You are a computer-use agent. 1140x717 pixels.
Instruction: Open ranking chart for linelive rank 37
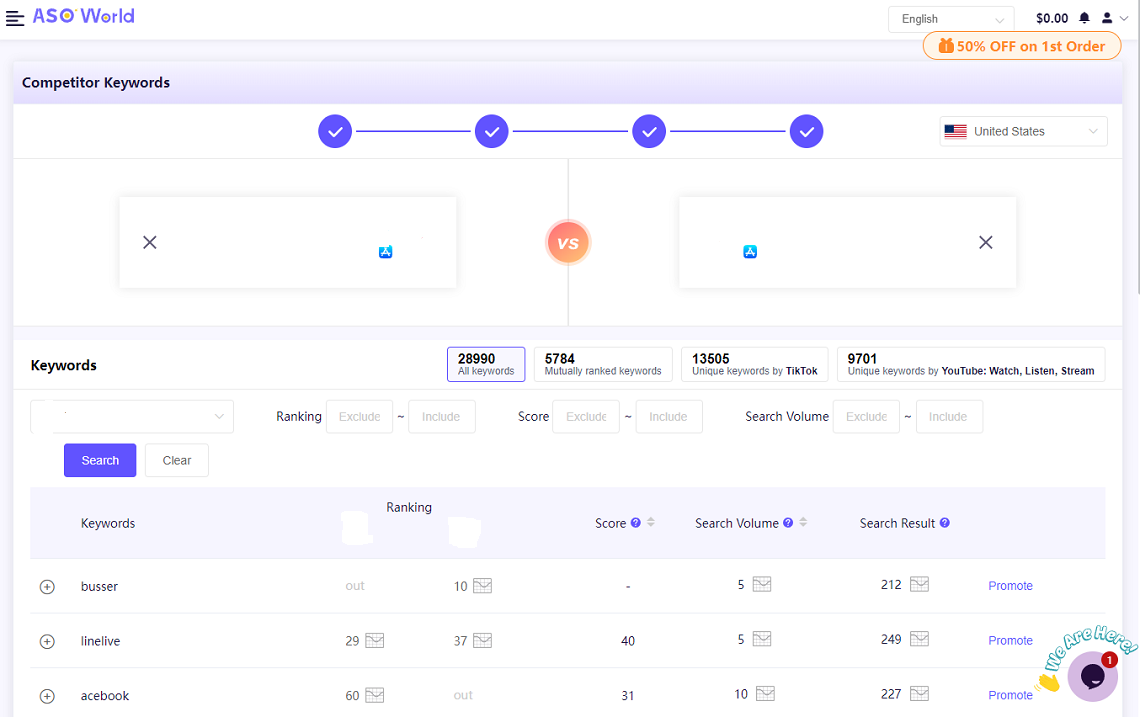coord(482,641)
